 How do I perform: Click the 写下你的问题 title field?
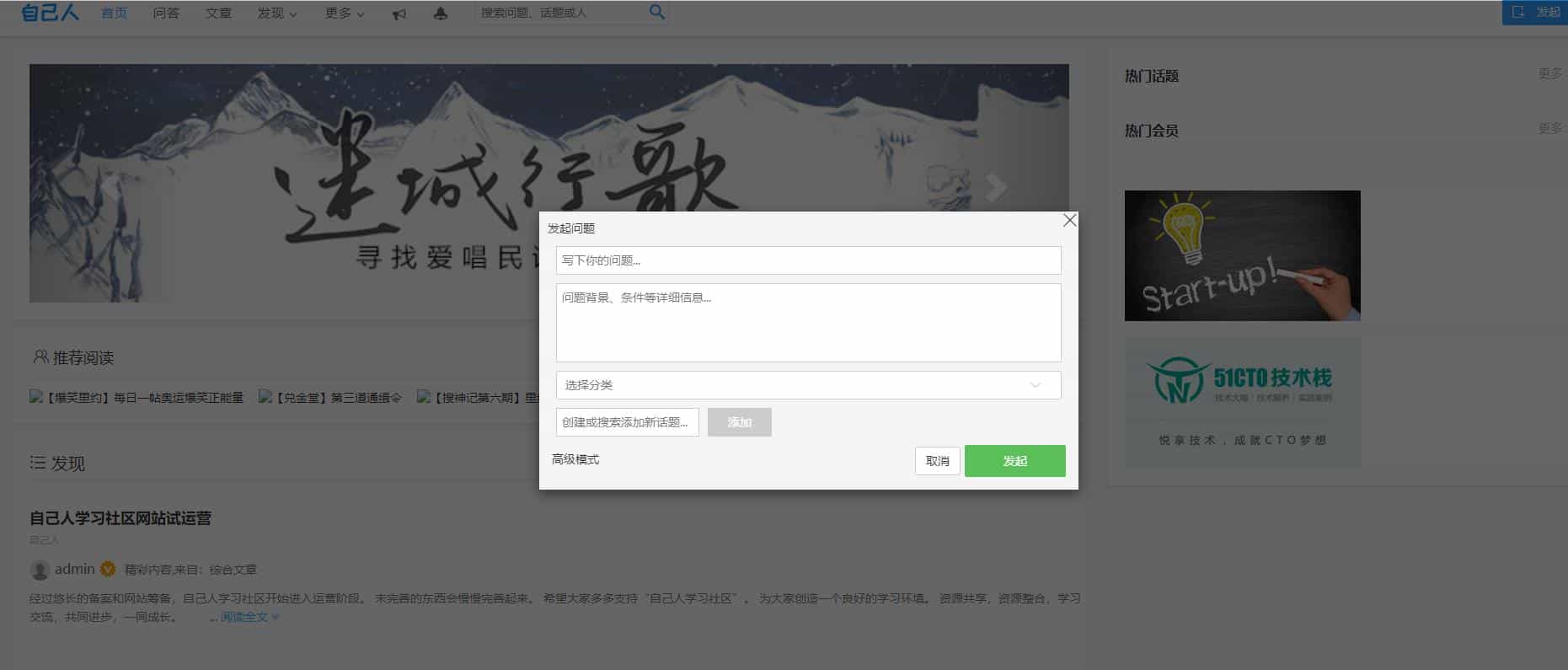tap(808, 260)
